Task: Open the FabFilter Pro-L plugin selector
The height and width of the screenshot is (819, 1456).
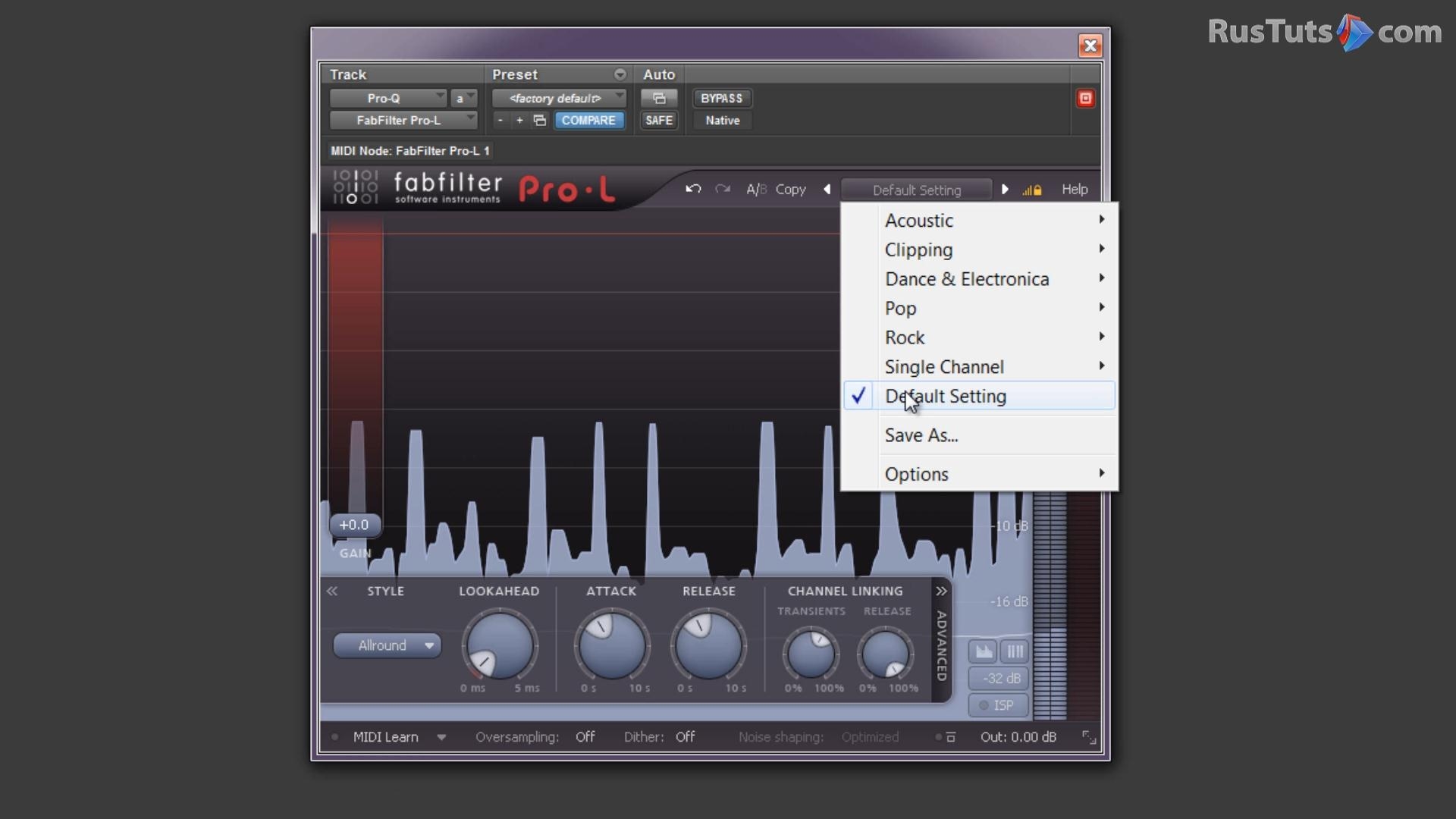Action: 403,121
